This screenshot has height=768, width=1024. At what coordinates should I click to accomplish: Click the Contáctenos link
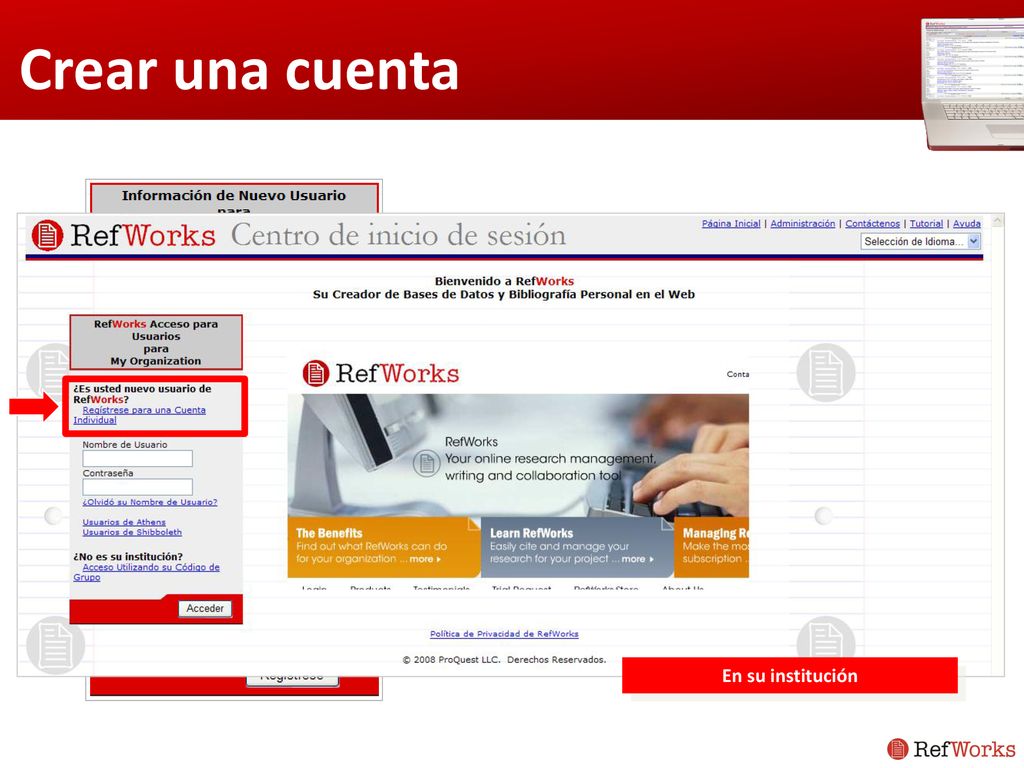pyautogui.click(x=872, y=223)
